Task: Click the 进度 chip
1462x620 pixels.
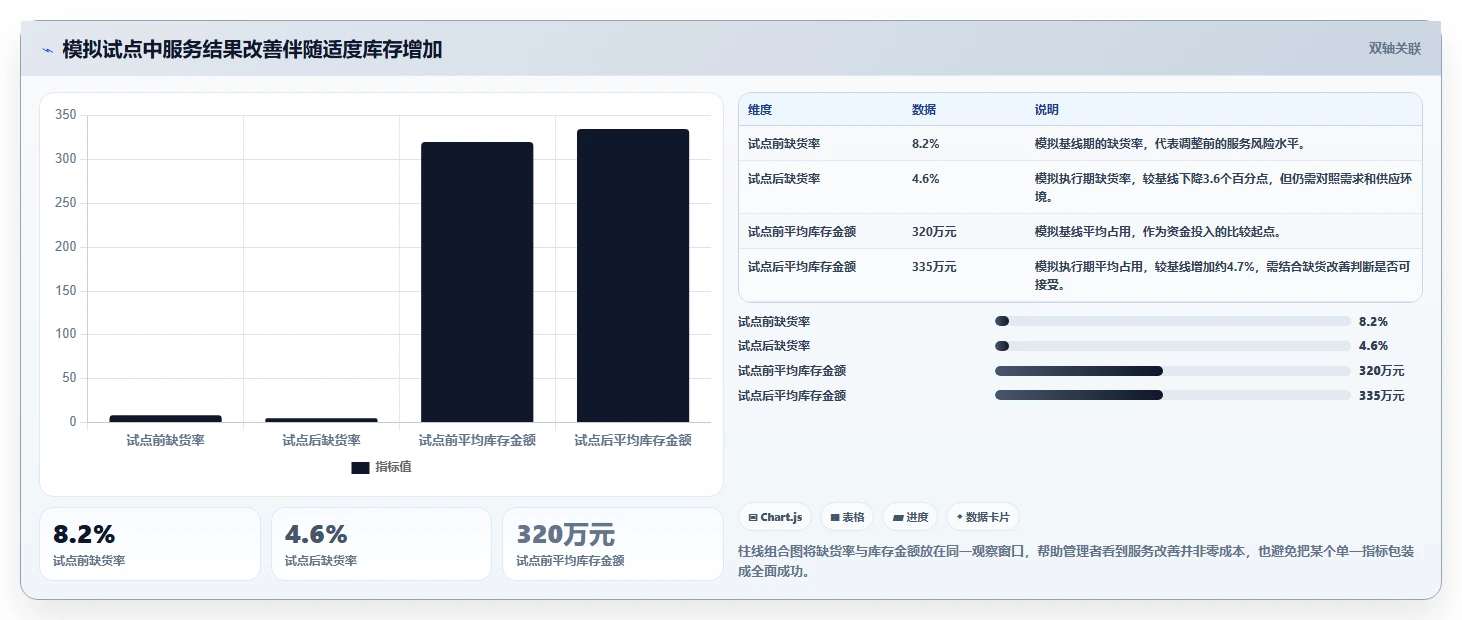Action: pyautogui.click(x=910, y=517)
